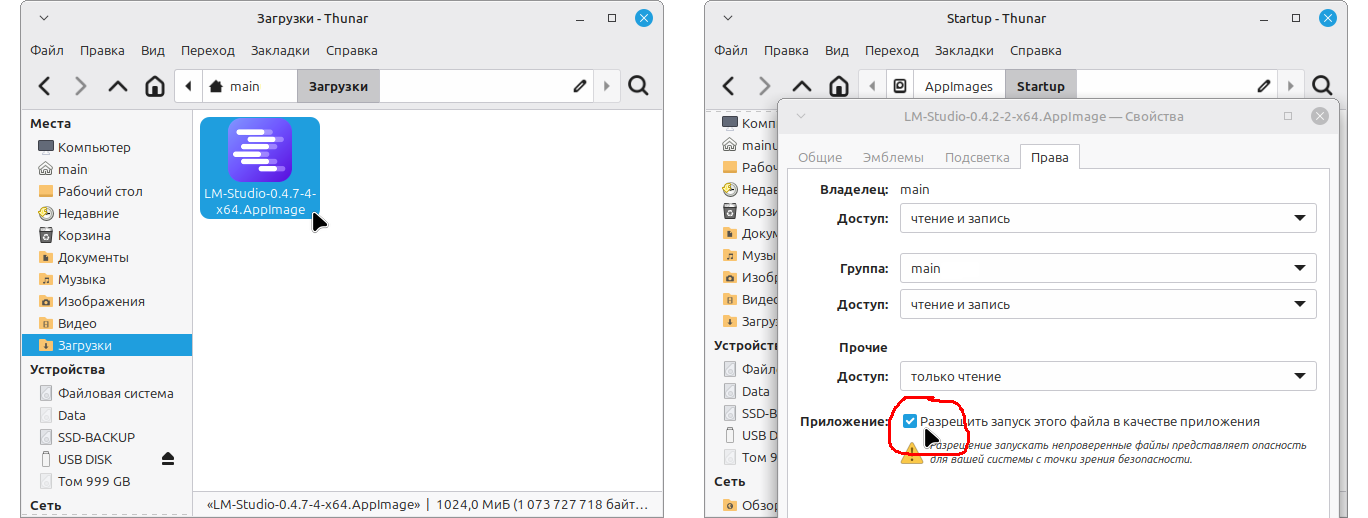Open window menu arrow of Загрузки window

(44, 18)
